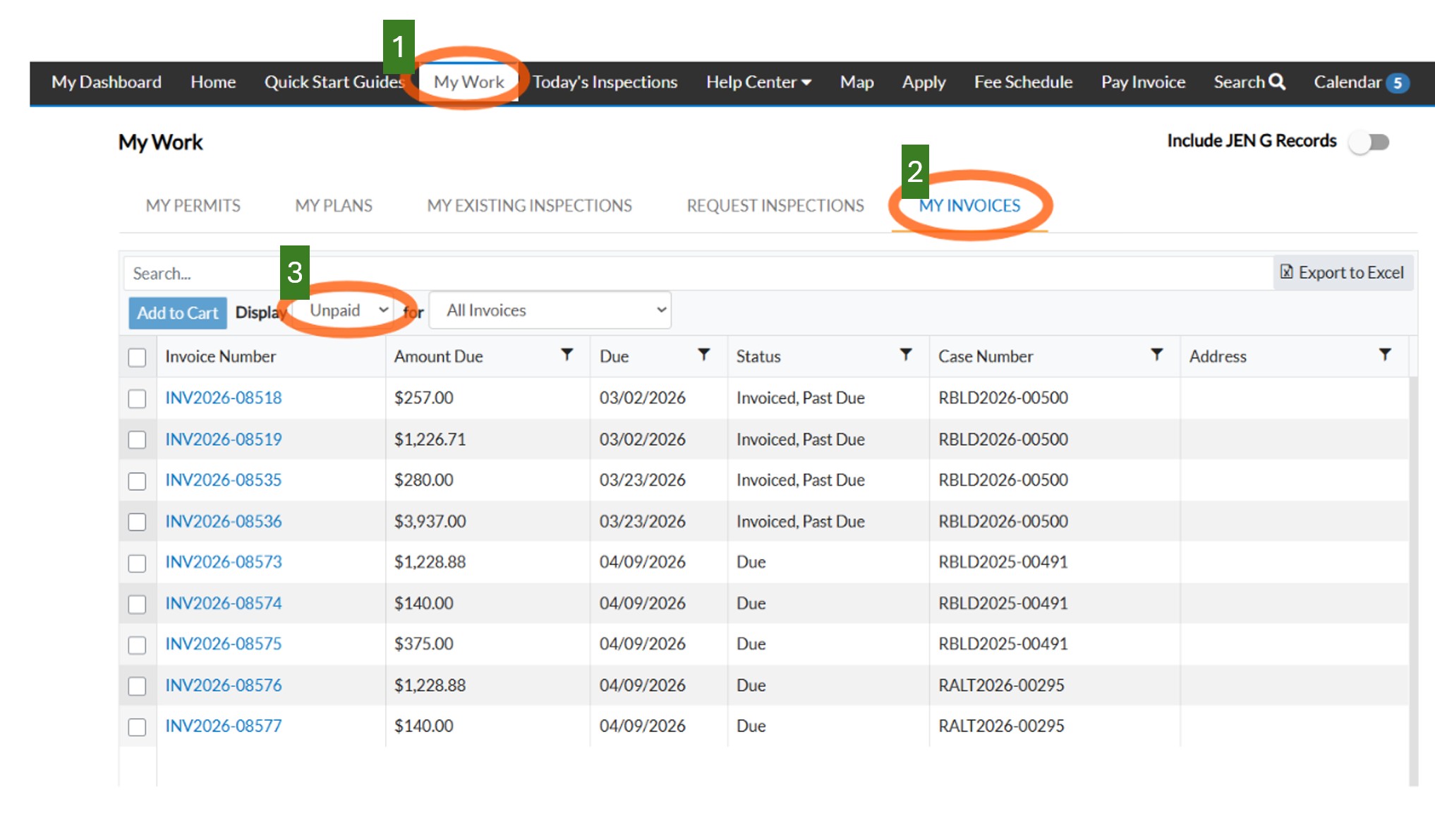Expand the All Invoices dropdown
Image resolution: width=1435 pixels, height=840 pixels.
pyautogui.click(x=550, y=310)
